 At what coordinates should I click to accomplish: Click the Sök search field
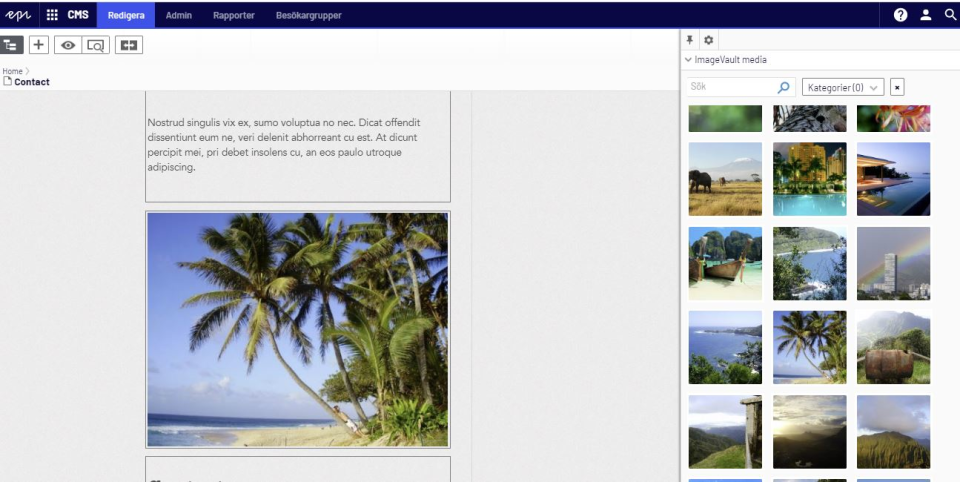click(x=732, y=87)
